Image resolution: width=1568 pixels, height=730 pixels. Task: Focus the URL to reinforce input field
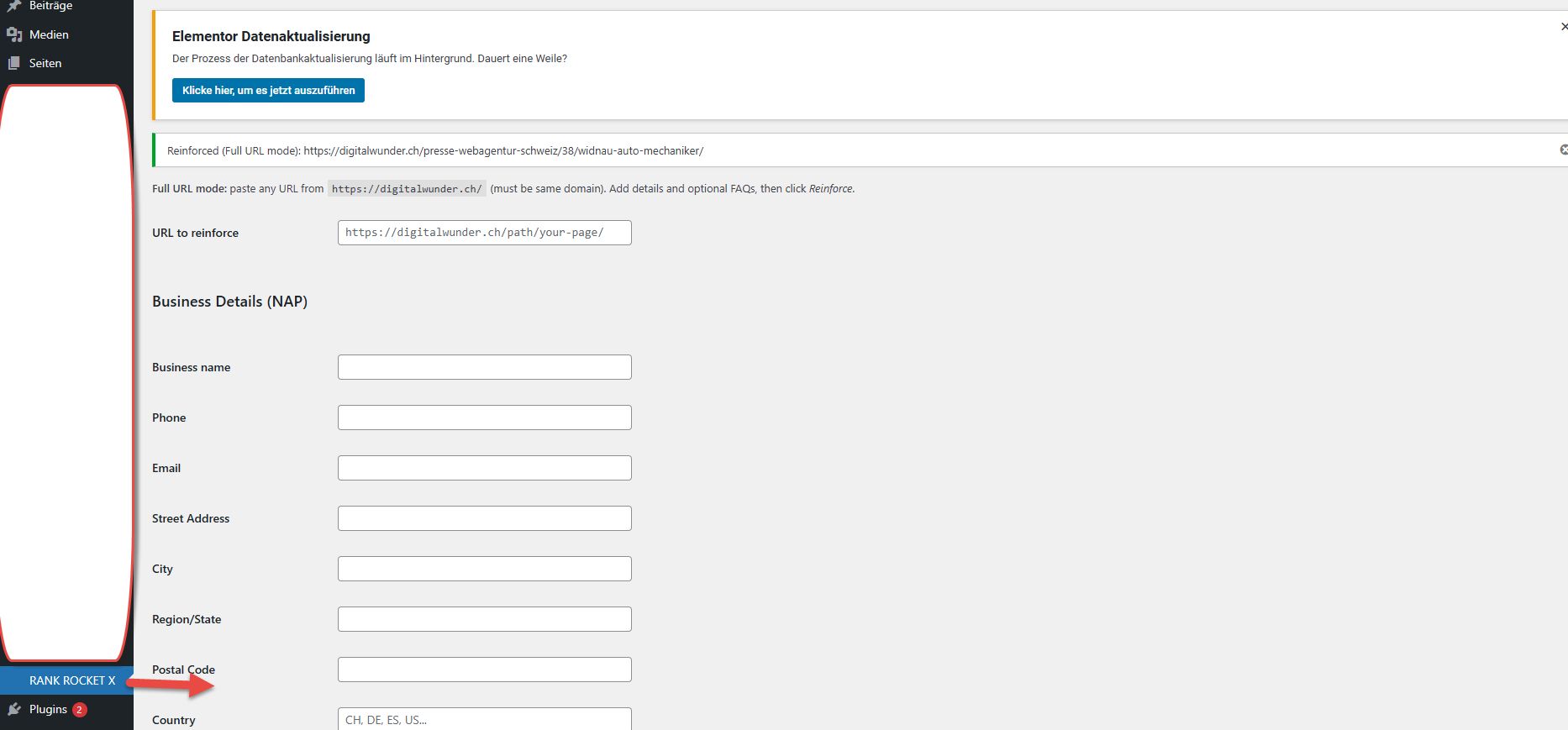point(484,233)
